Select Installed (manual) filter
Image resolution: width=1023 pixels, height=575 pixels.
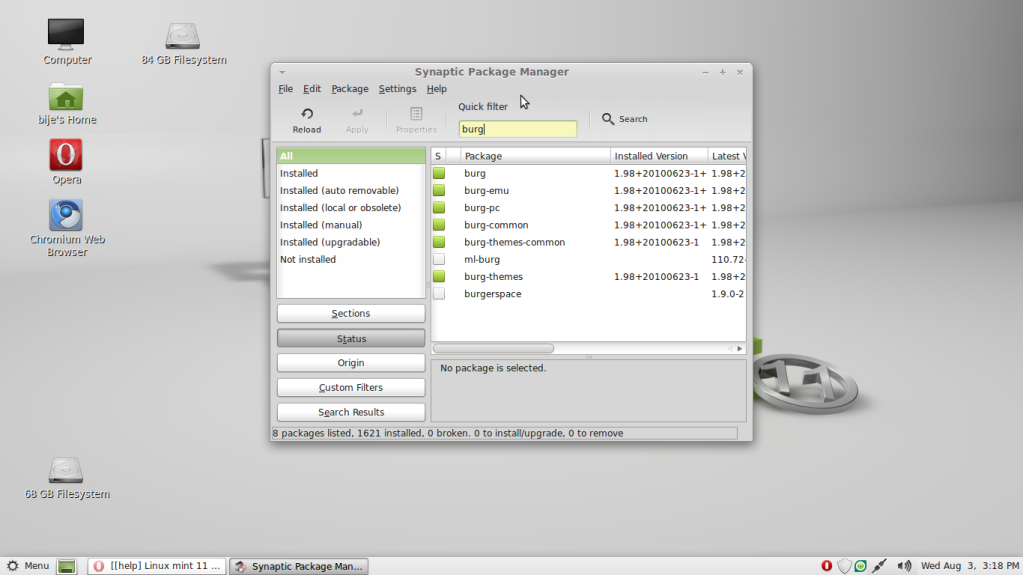(351, 225)
